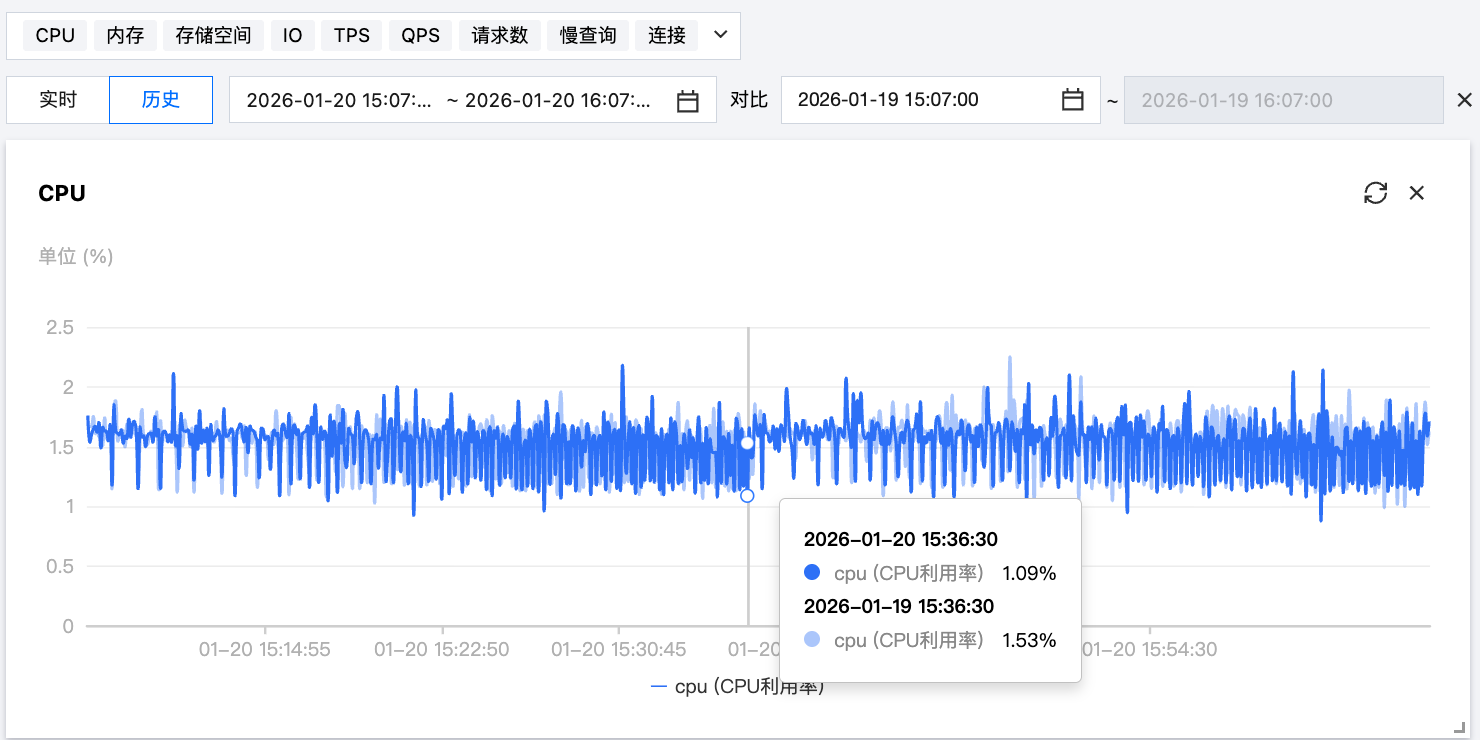Select the IO metric tag
Viewport: 1480px width, 740px height.
[292, 36]
